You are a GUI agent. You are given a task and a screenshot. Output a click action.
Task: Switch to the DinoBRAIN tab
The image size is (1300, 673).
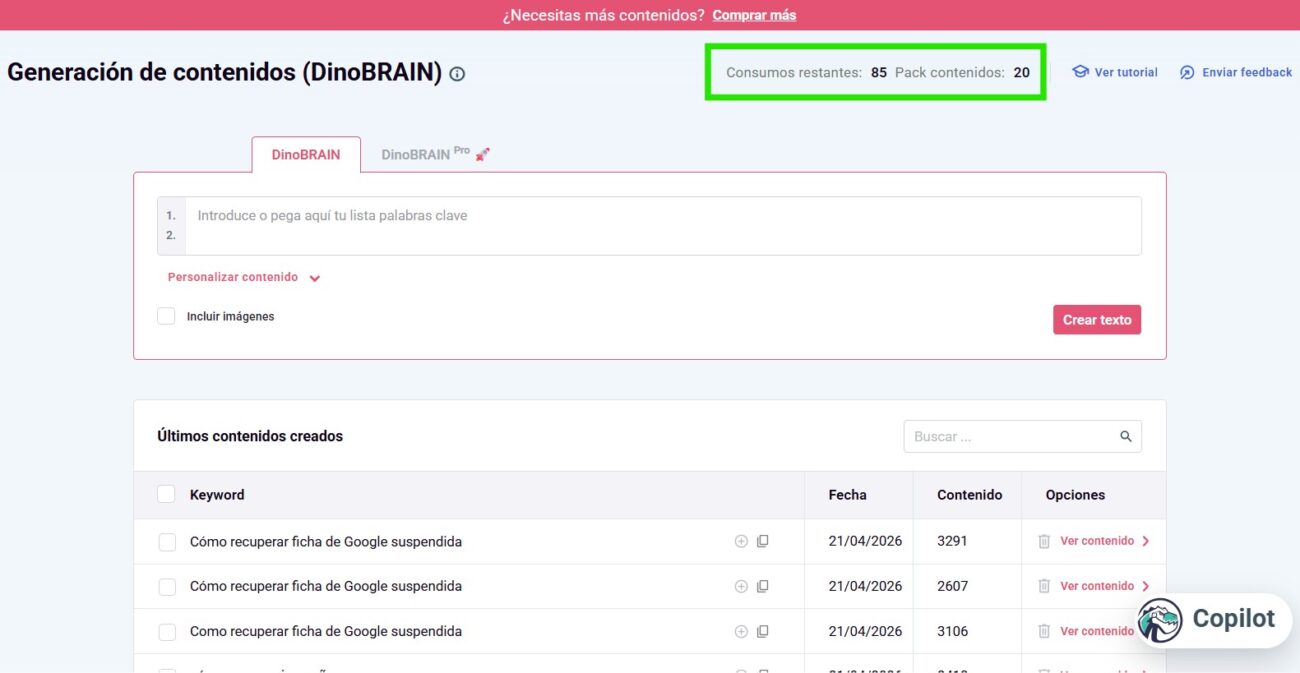coord(306,155)
